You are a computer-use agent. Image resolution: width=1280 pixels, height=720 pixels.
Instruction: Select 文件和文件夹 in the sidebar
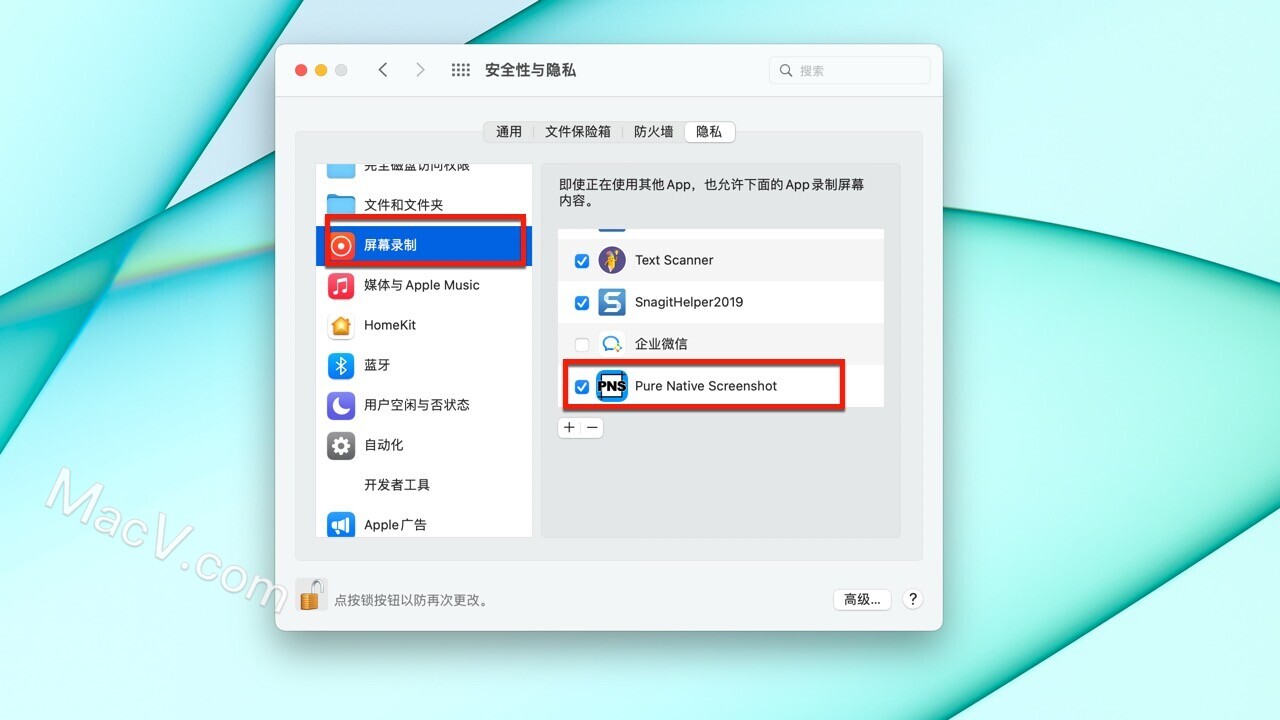(403, 205)
